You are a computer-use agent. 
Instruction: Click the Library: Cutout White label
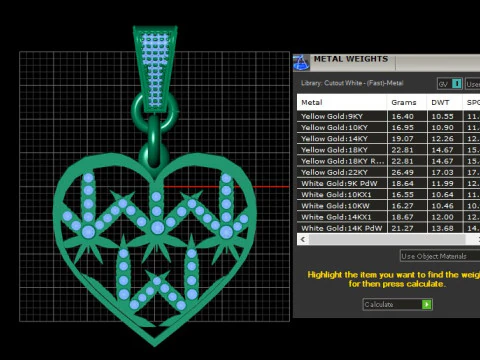[x=352, y=83]
